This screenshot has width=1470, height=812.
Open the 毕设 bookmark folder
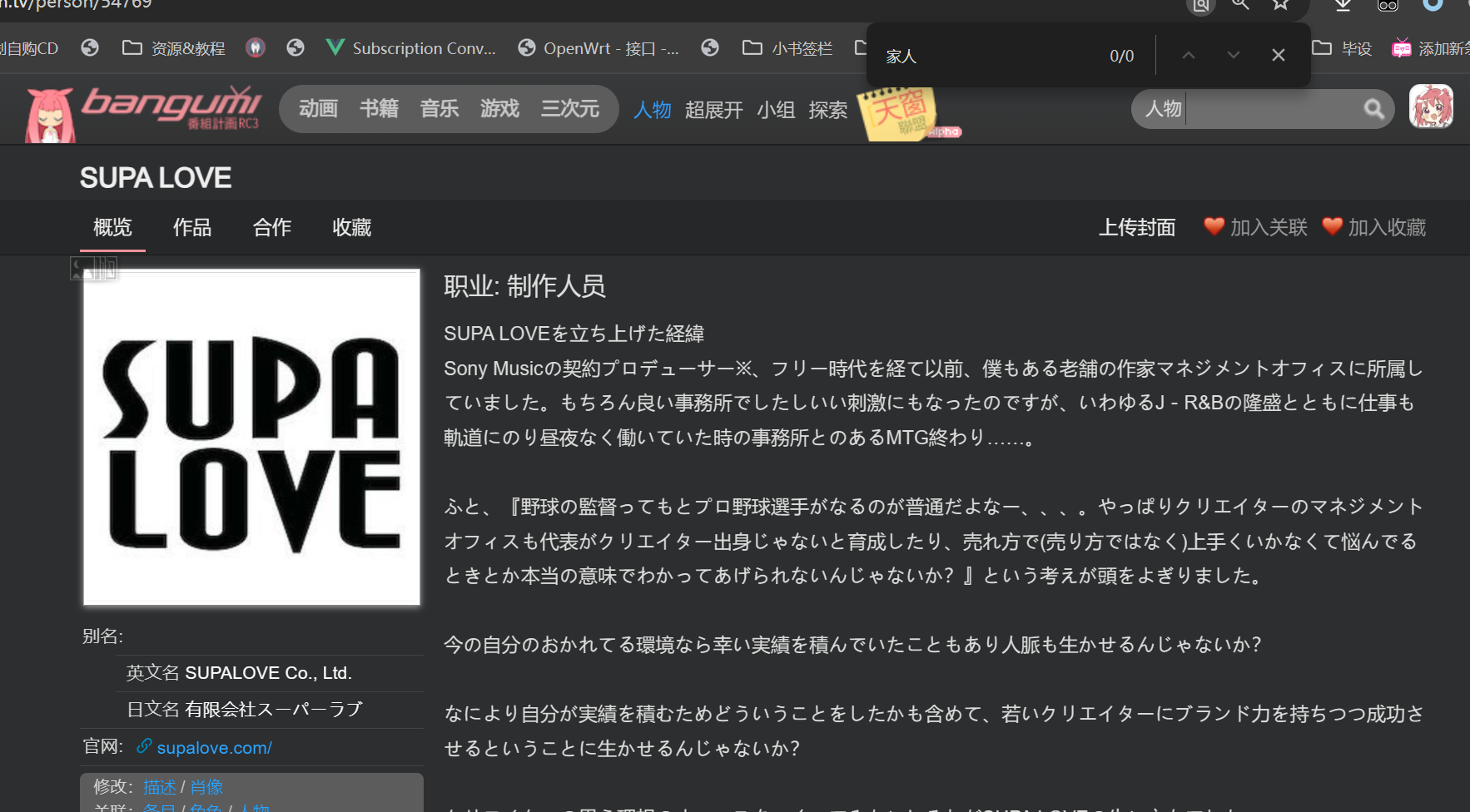[1342, 48]
